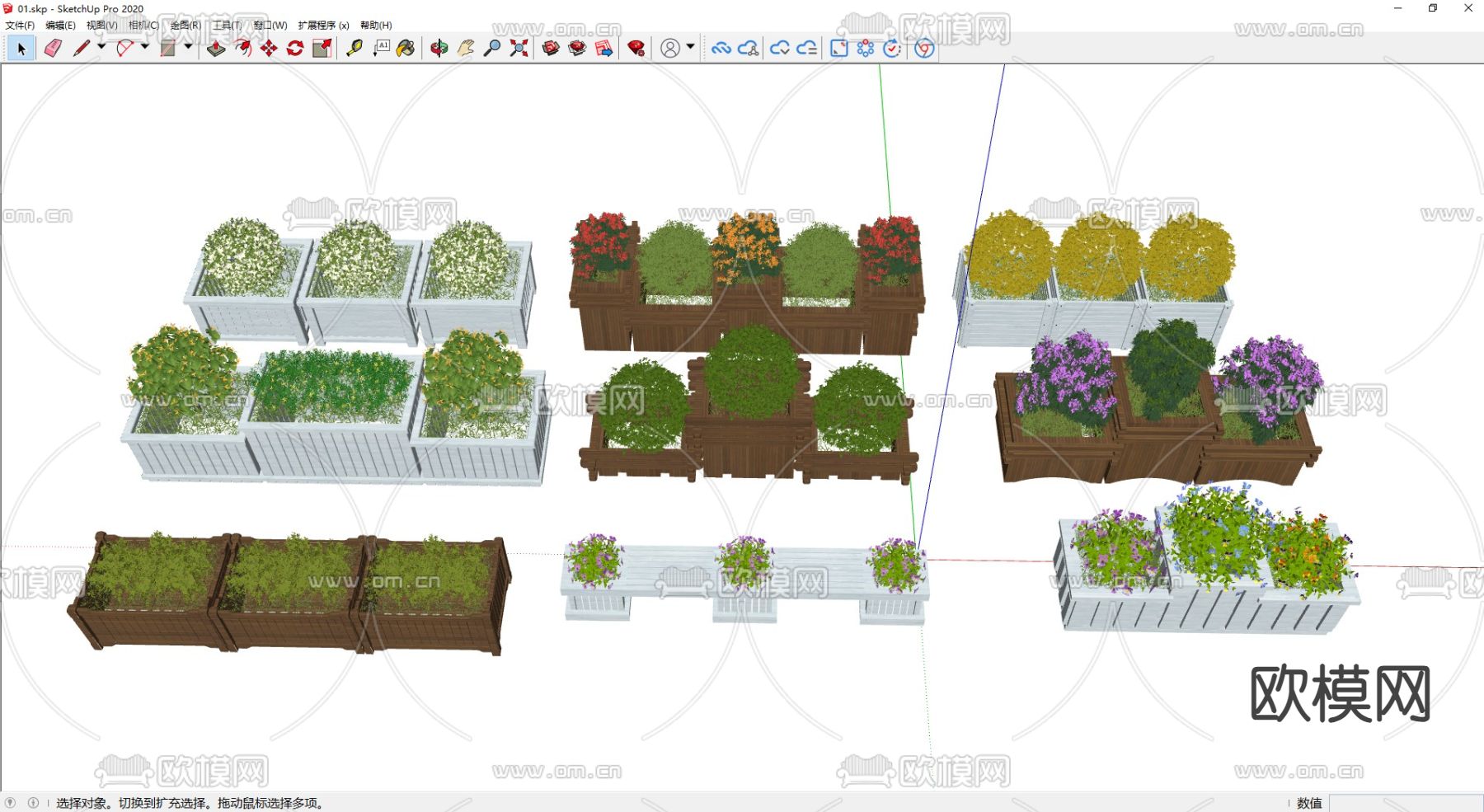Click the Zoom Extents tool
This screenshot has width=1484, height=812.
tap(519, 49)
